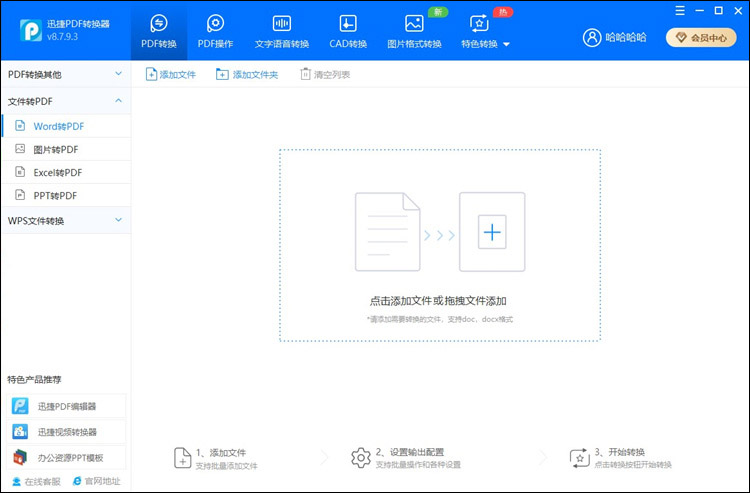This screenshot has width=750, height=493.
Task: Maximize the converter window
Action: [x=718, y=11]
